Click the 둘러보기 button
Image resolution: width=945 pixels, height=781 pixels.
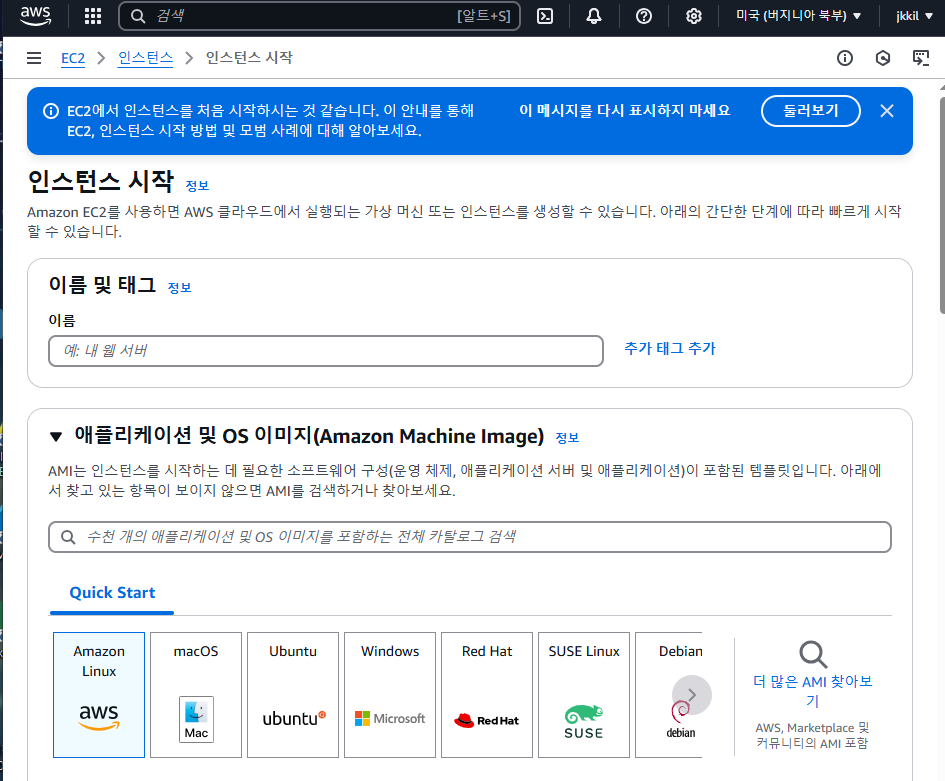coord(811,111)
